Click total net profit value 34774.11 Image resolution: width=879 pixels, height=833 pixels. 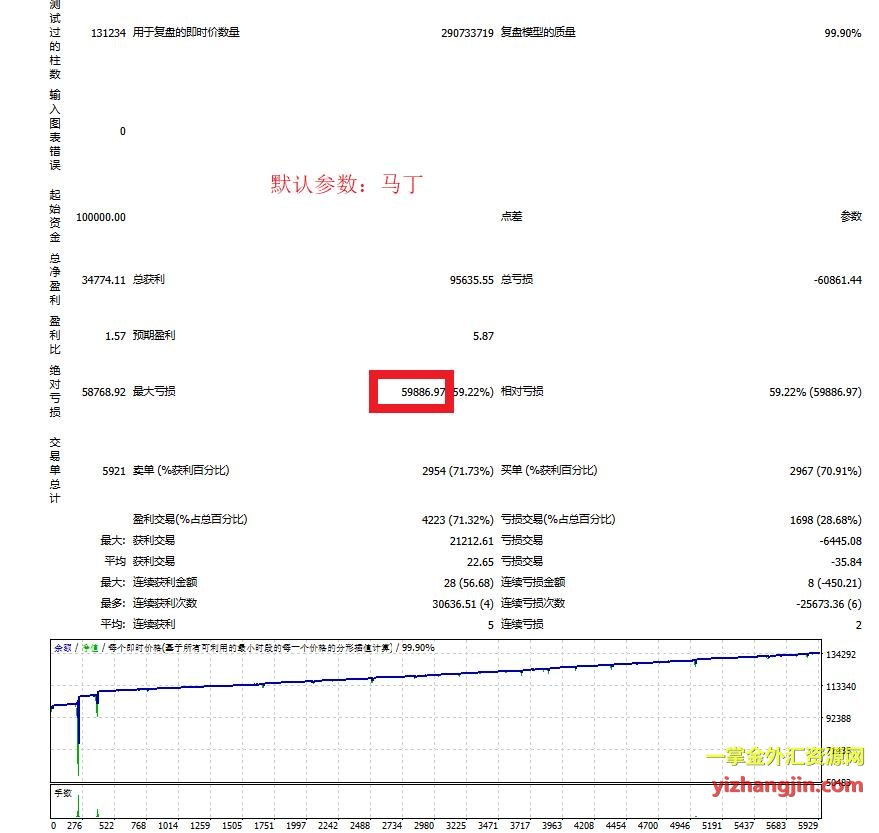[x=101, y=280]
